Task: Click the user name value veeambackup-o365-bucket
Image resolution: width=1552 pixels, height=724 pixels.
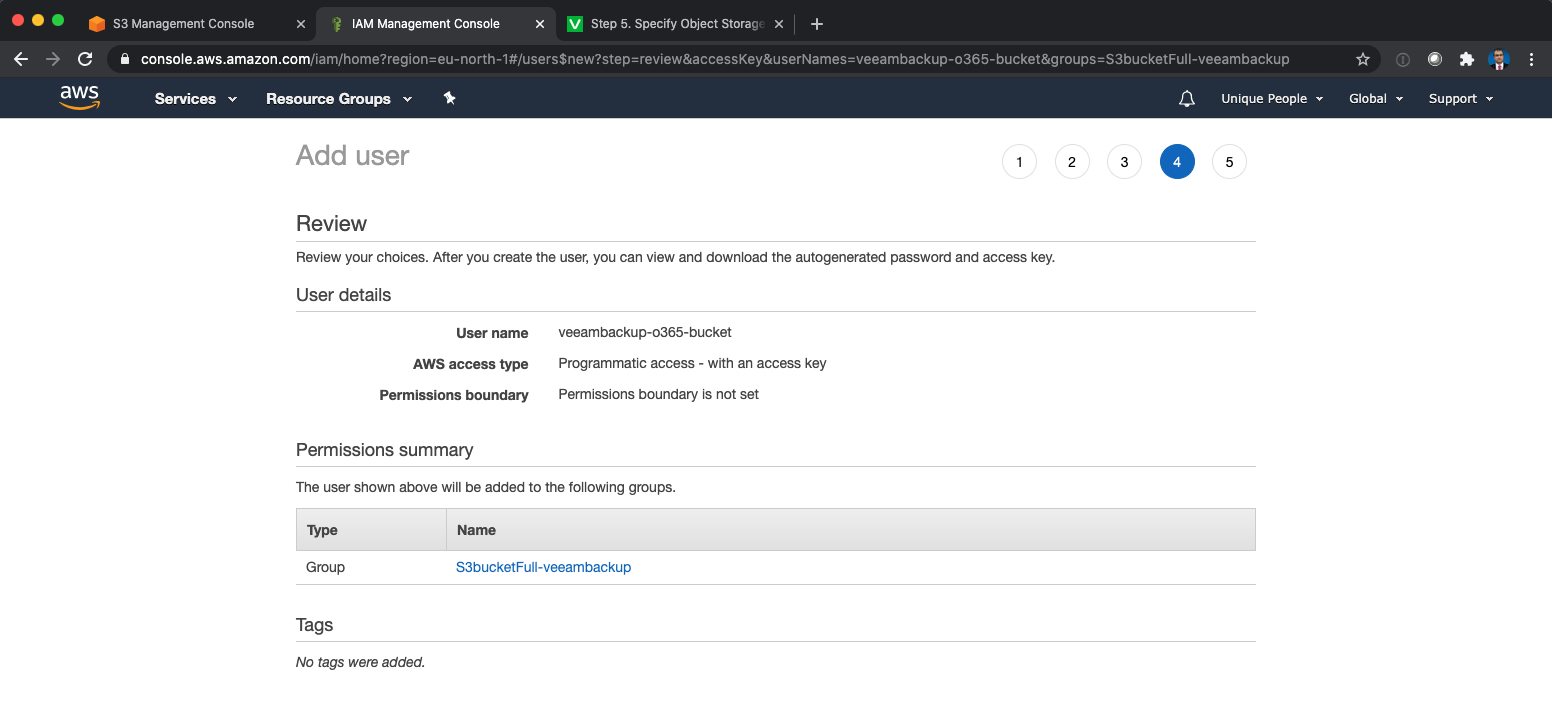Action: click(x=645, y=332)
